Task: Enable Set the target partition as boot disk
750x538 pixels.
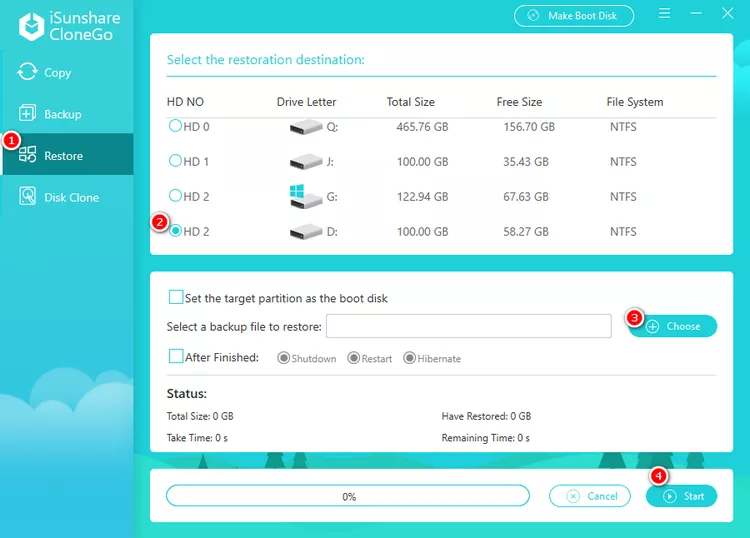Action: point(176,297)
